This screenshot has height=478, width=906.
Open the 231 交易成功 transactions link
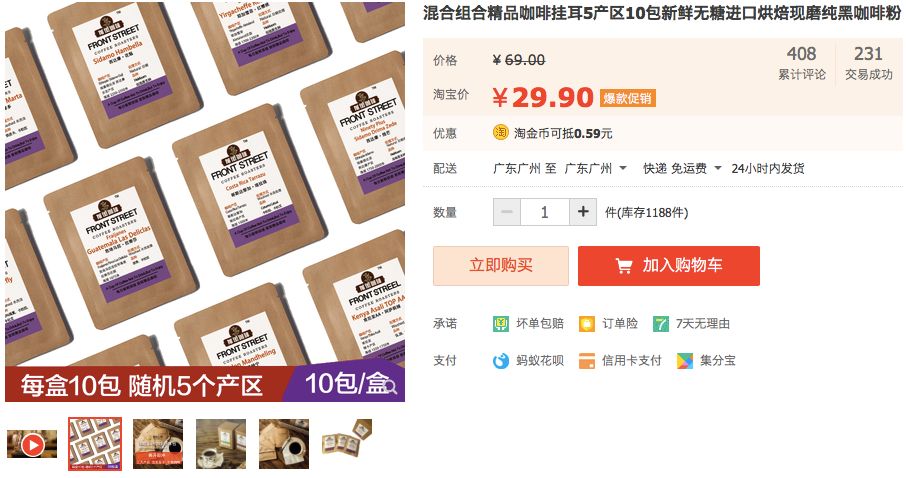[x=868, y=63]
